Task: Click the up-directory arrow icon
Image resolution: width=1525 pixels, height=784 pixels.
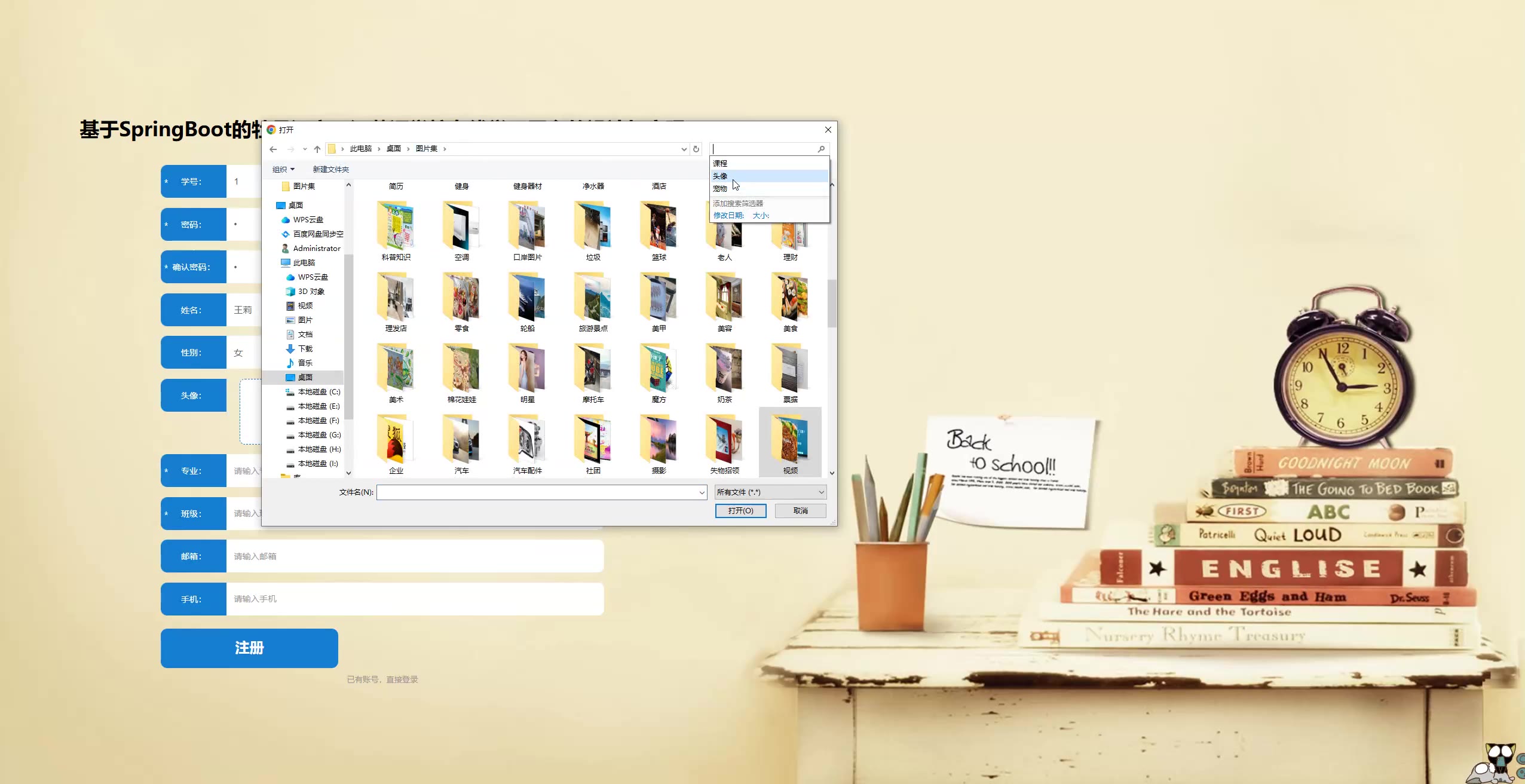Action: (x=317, y=149)
